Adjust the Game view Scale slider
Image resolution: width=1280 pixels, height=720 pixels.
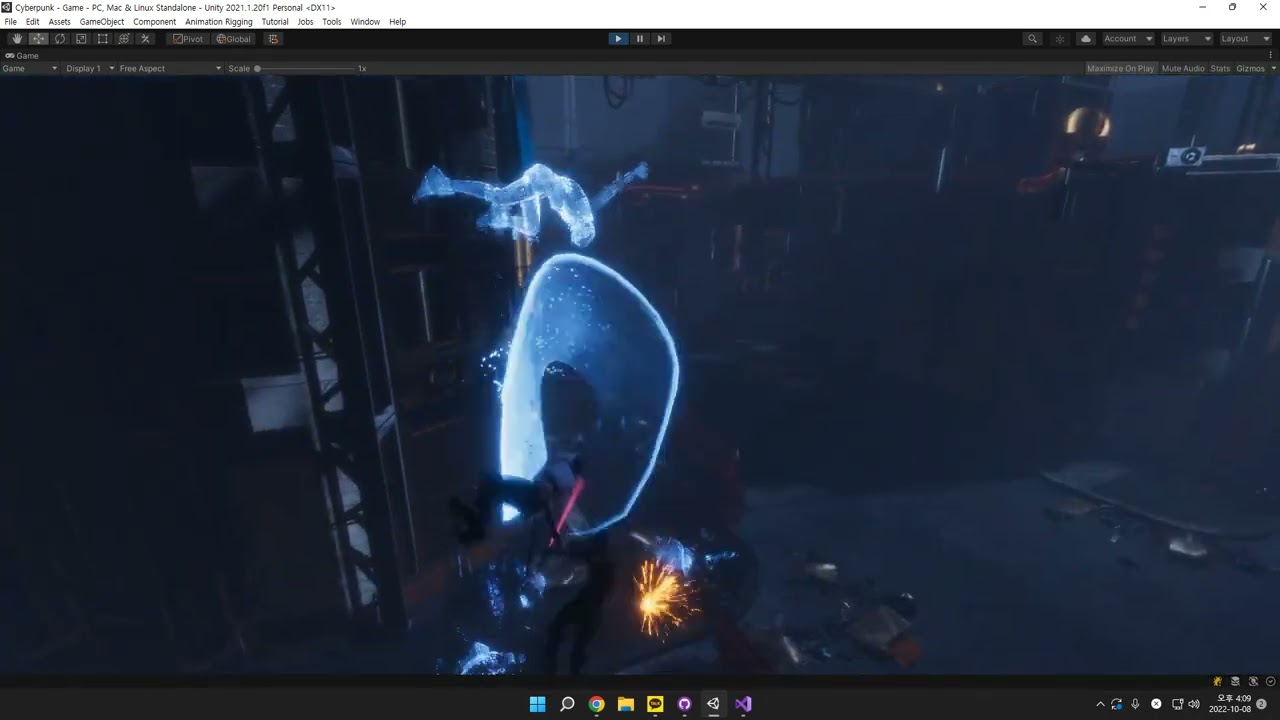click(304, 68)
